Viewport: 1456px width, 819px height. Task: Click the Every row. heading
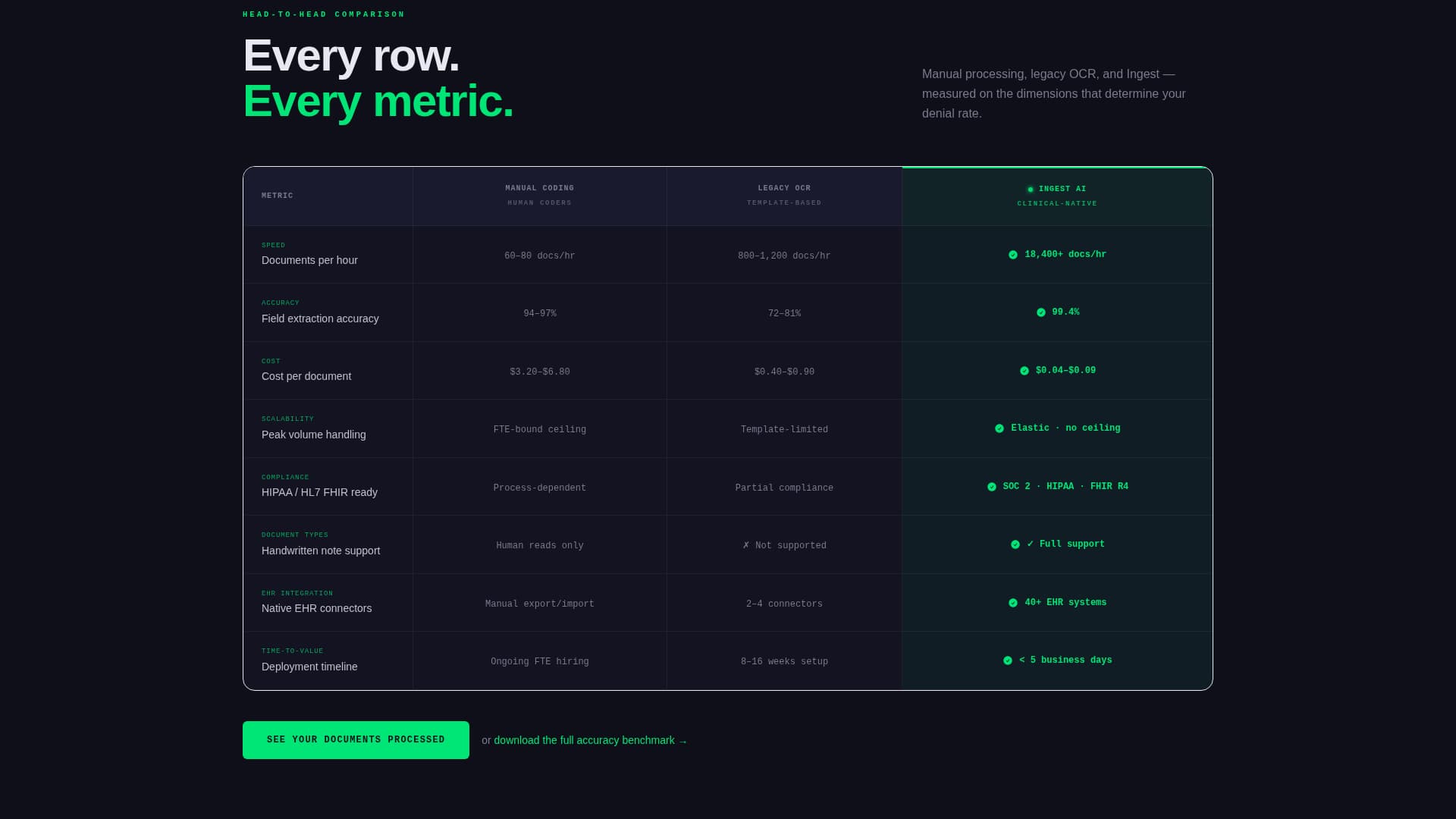click(x=351, y=55)
